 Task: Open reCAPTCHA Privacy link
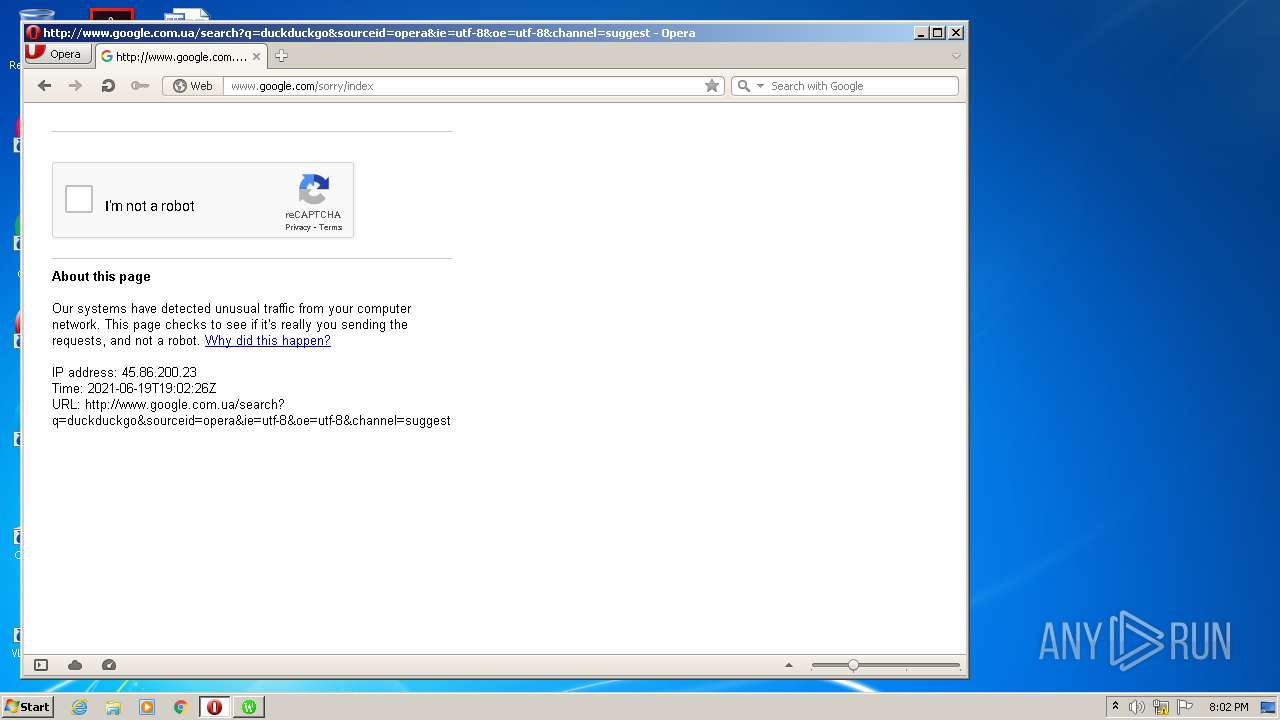tap(298, 227)
